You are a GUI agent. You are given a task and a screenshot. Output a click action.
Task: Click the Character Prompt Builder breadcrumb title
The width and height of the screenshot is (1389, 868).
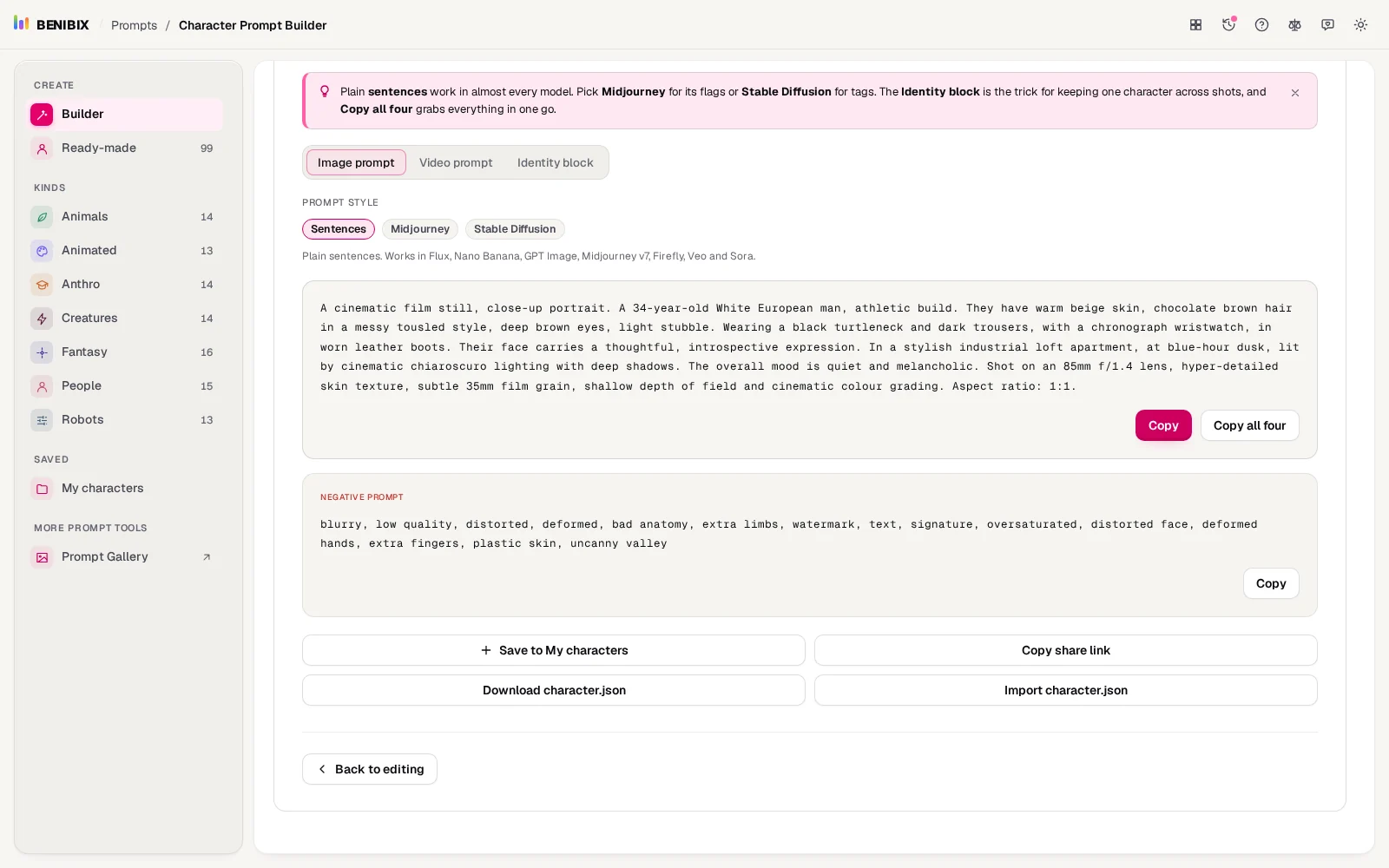[x=253, y=25]
